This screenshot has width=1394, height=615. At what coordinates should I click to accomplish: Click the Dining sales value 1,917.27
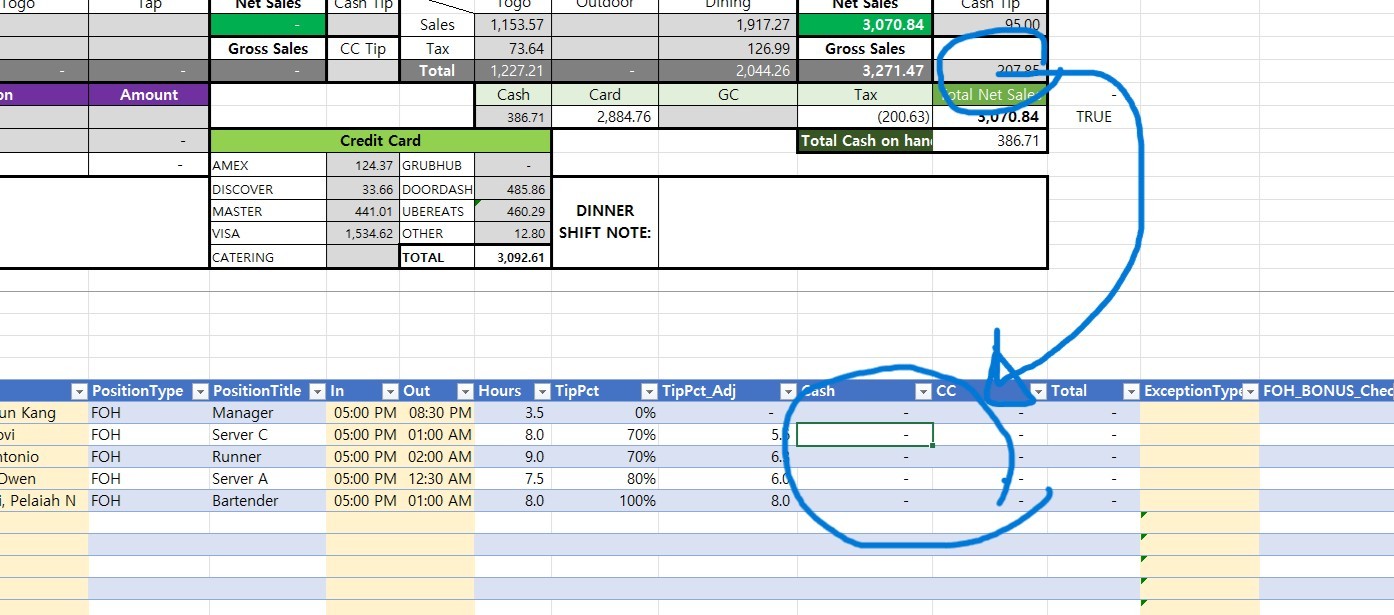(x=728, y=24)
